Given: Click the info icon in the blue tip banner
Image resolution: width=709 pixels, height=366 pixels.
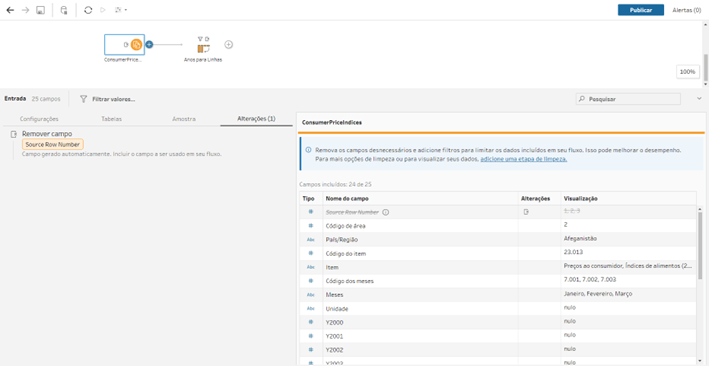Looking at the screenshot, I should (308, 150).
